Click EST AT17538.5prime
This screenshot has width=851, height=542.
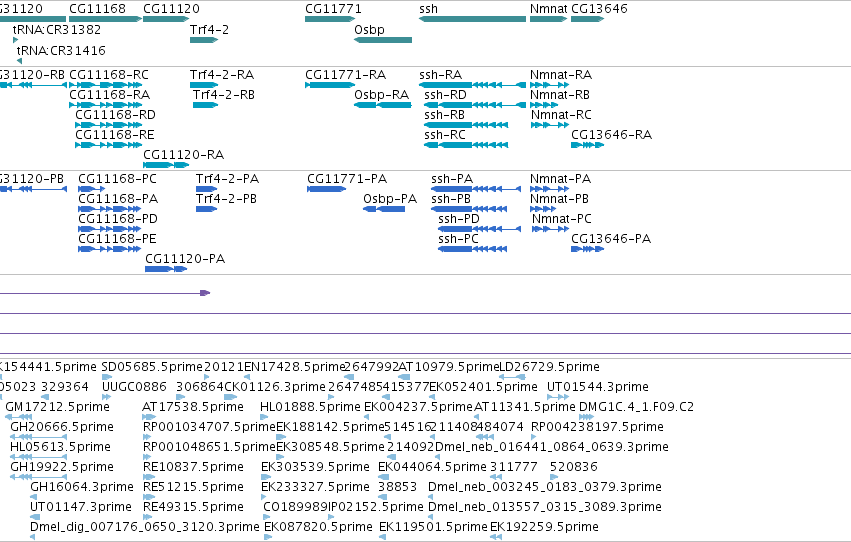[193, 407]
